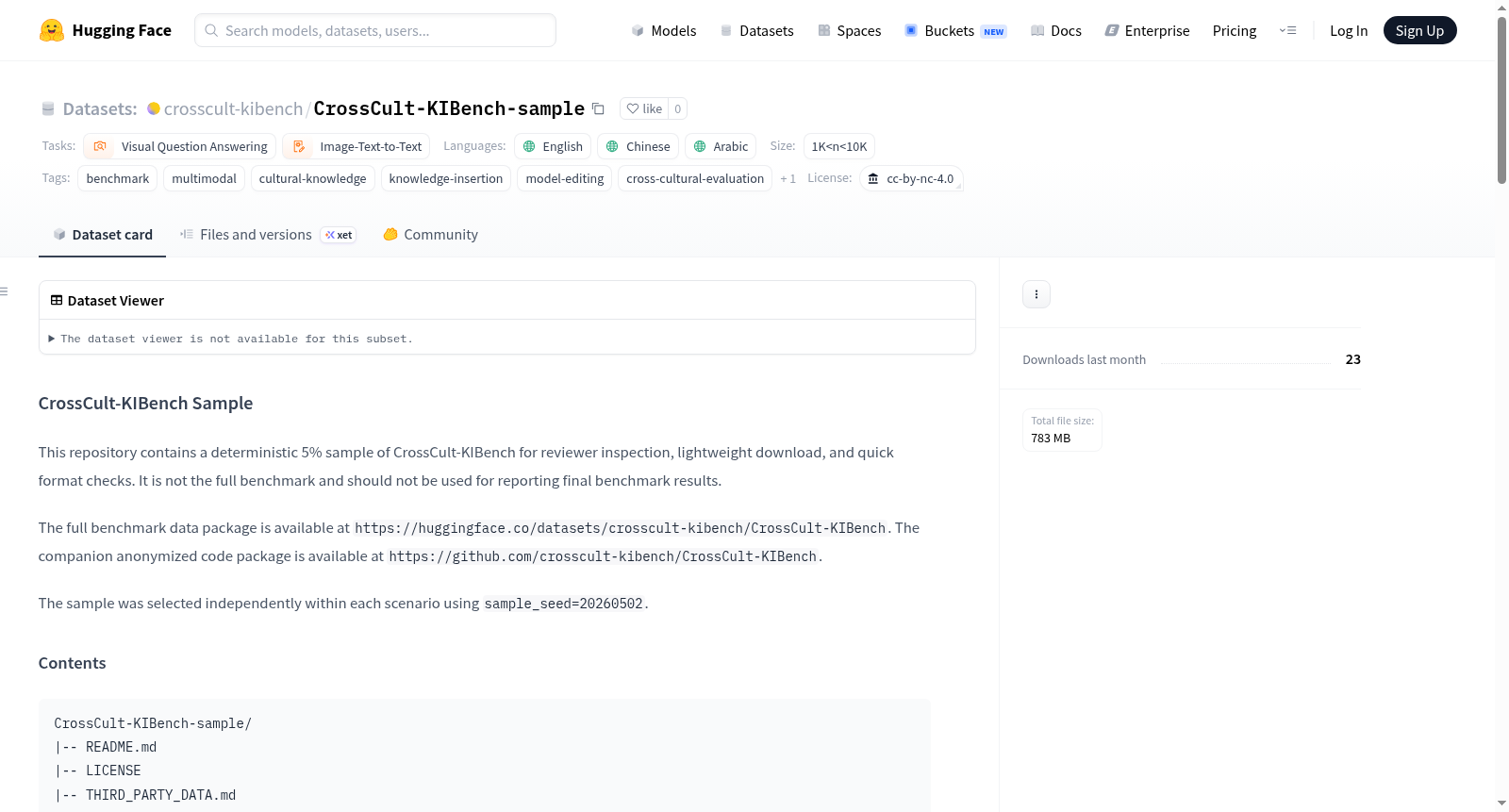Switch to the Dataset card tab

[103, 235]
